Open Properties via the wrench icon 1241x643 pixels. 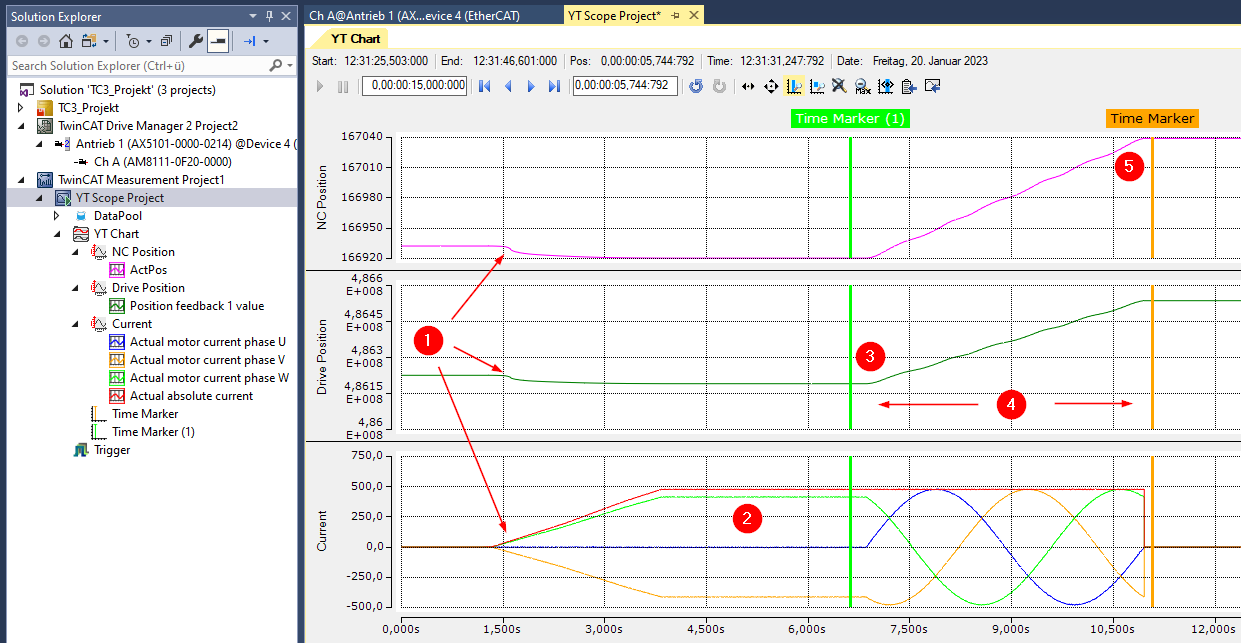[x=195, y=41]
